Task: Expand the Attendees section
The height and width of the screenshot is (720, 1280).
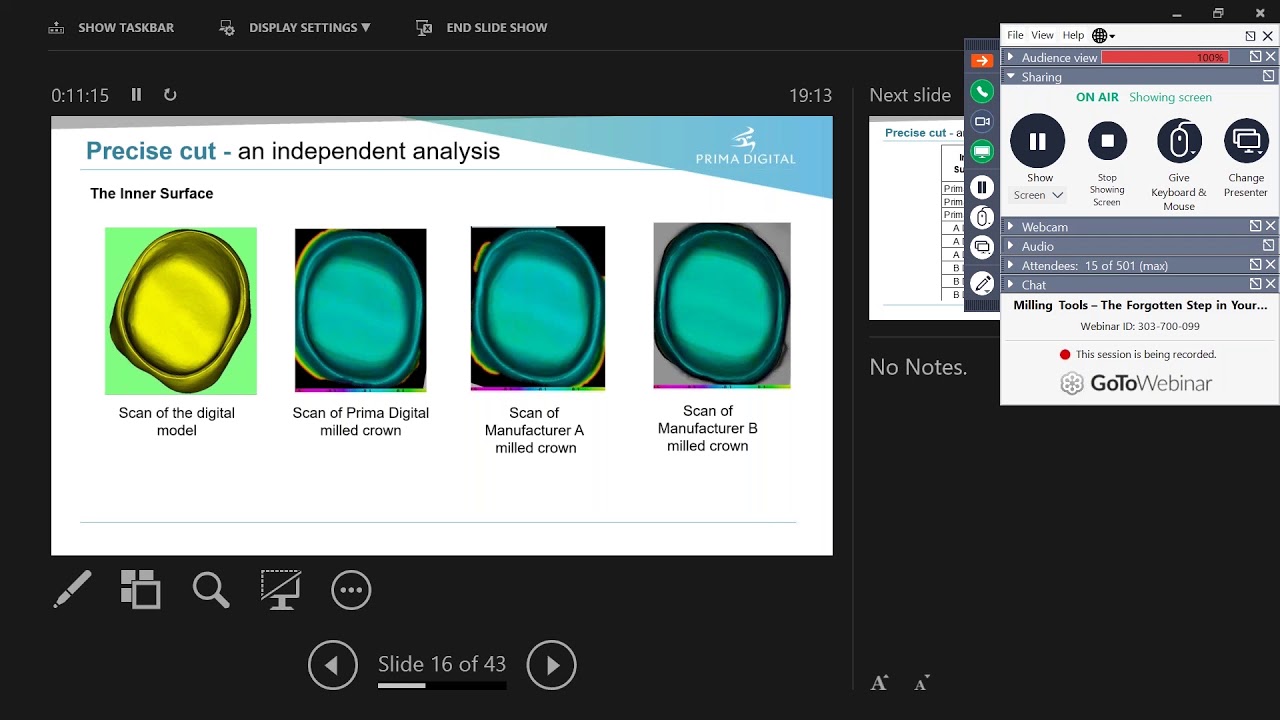Action: (1011, 266)
